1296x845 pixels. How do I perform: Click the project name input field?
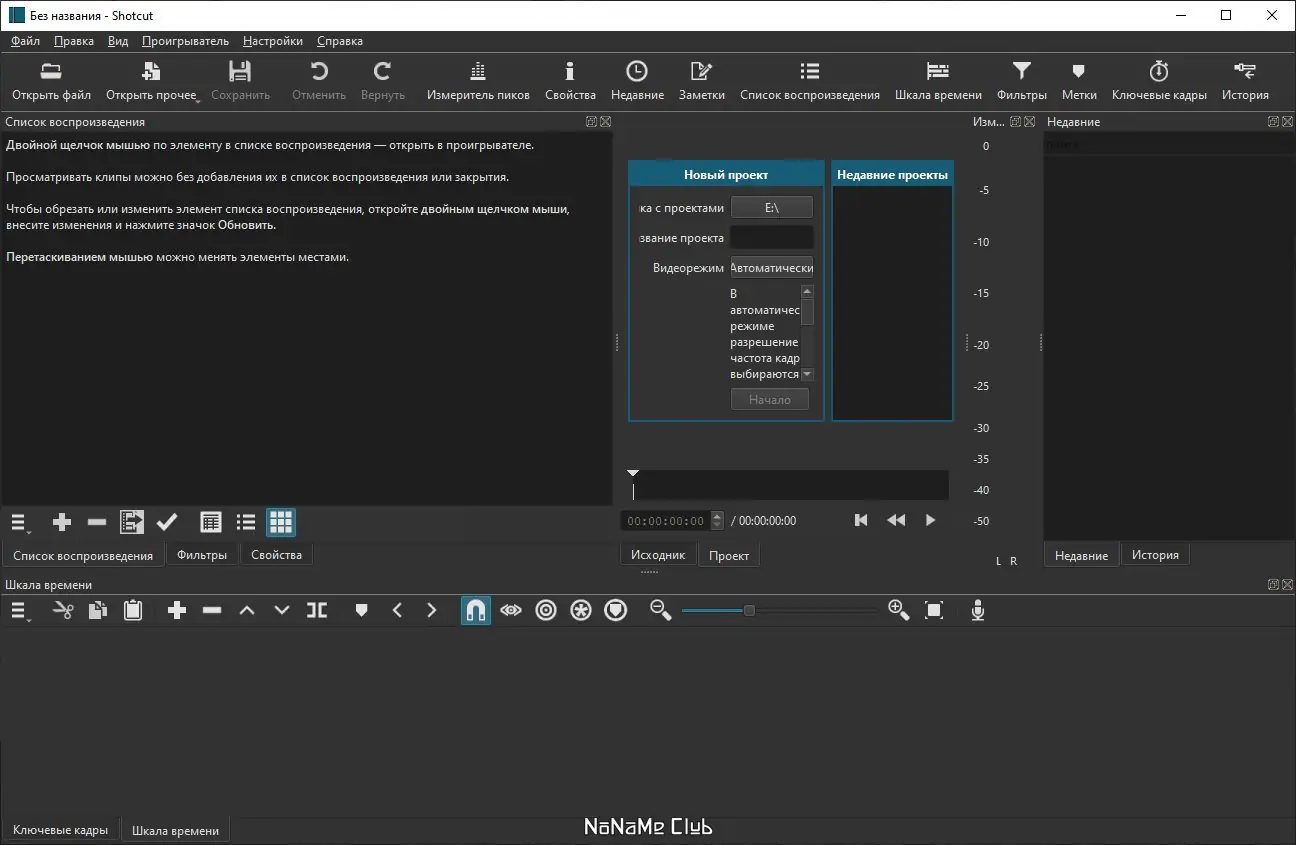pos(771,238)
